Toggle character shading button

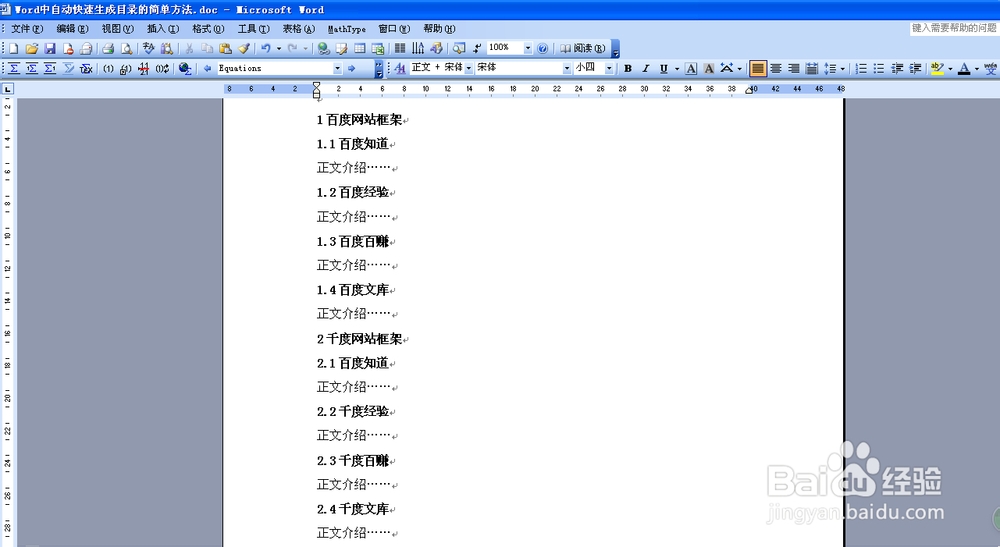(709, 68)
